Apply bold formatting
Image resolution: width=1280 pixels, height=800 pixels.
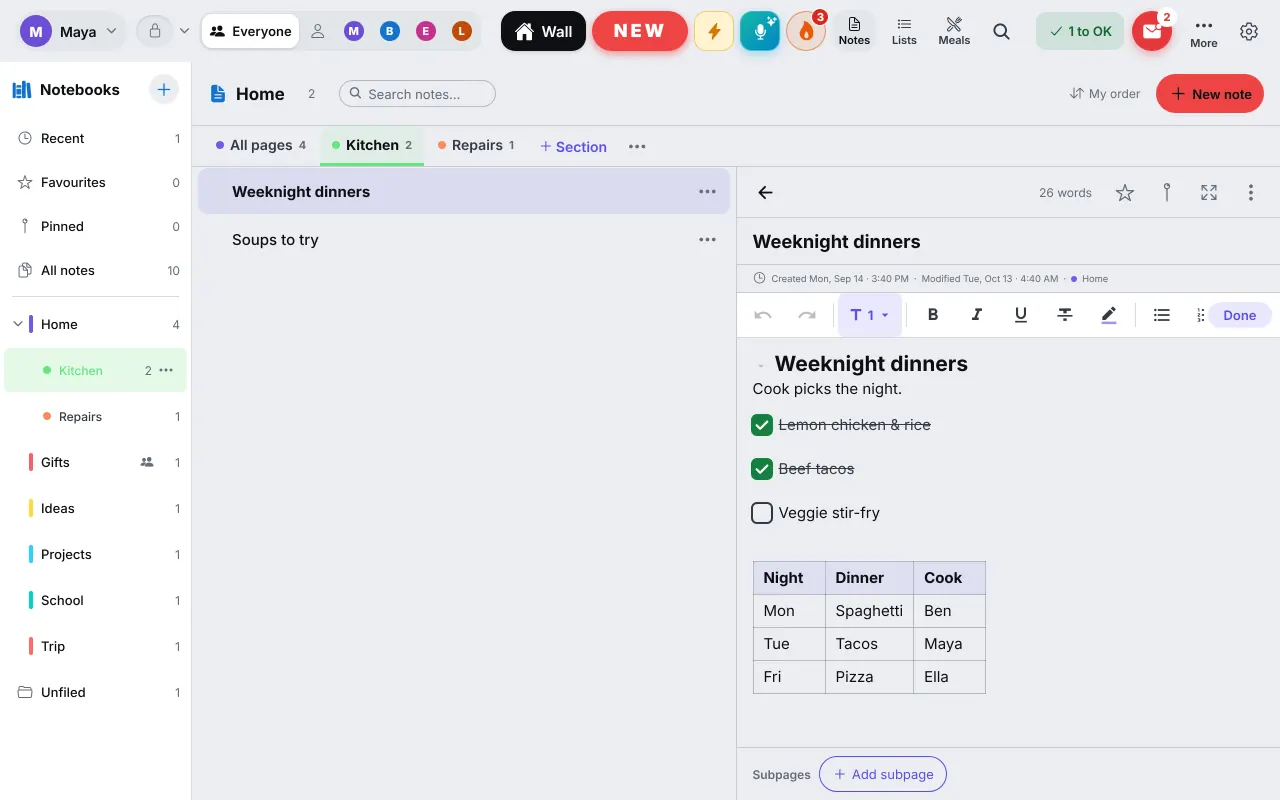coord(933,315)
